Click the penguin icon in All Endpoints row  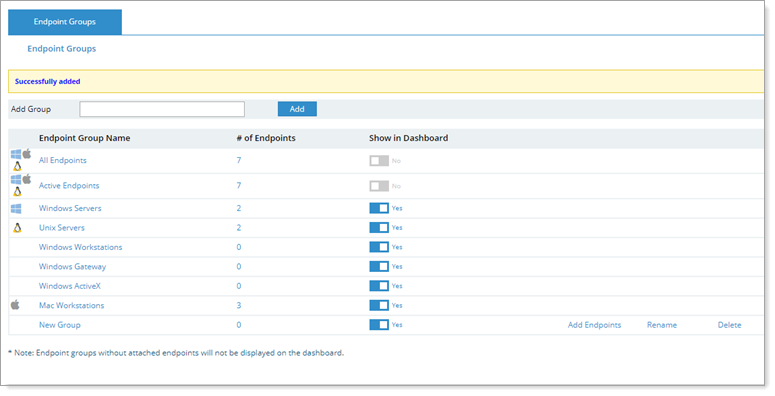tap(17, 167)
